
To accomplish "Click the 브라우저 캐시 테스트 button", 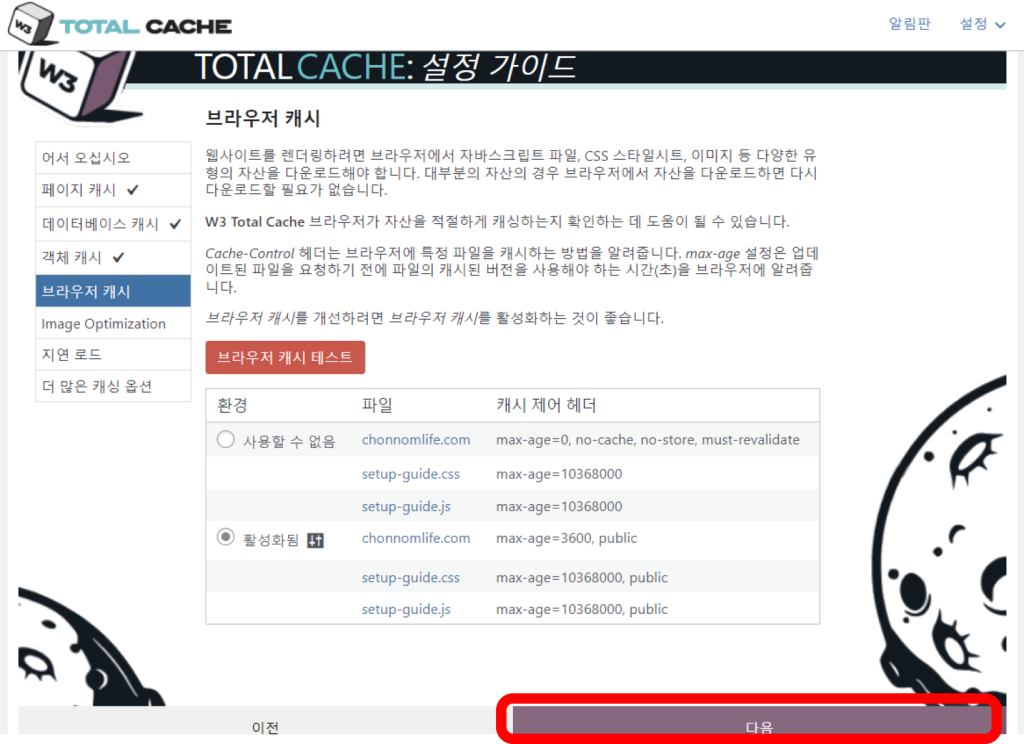I will [x=285, y=357].
